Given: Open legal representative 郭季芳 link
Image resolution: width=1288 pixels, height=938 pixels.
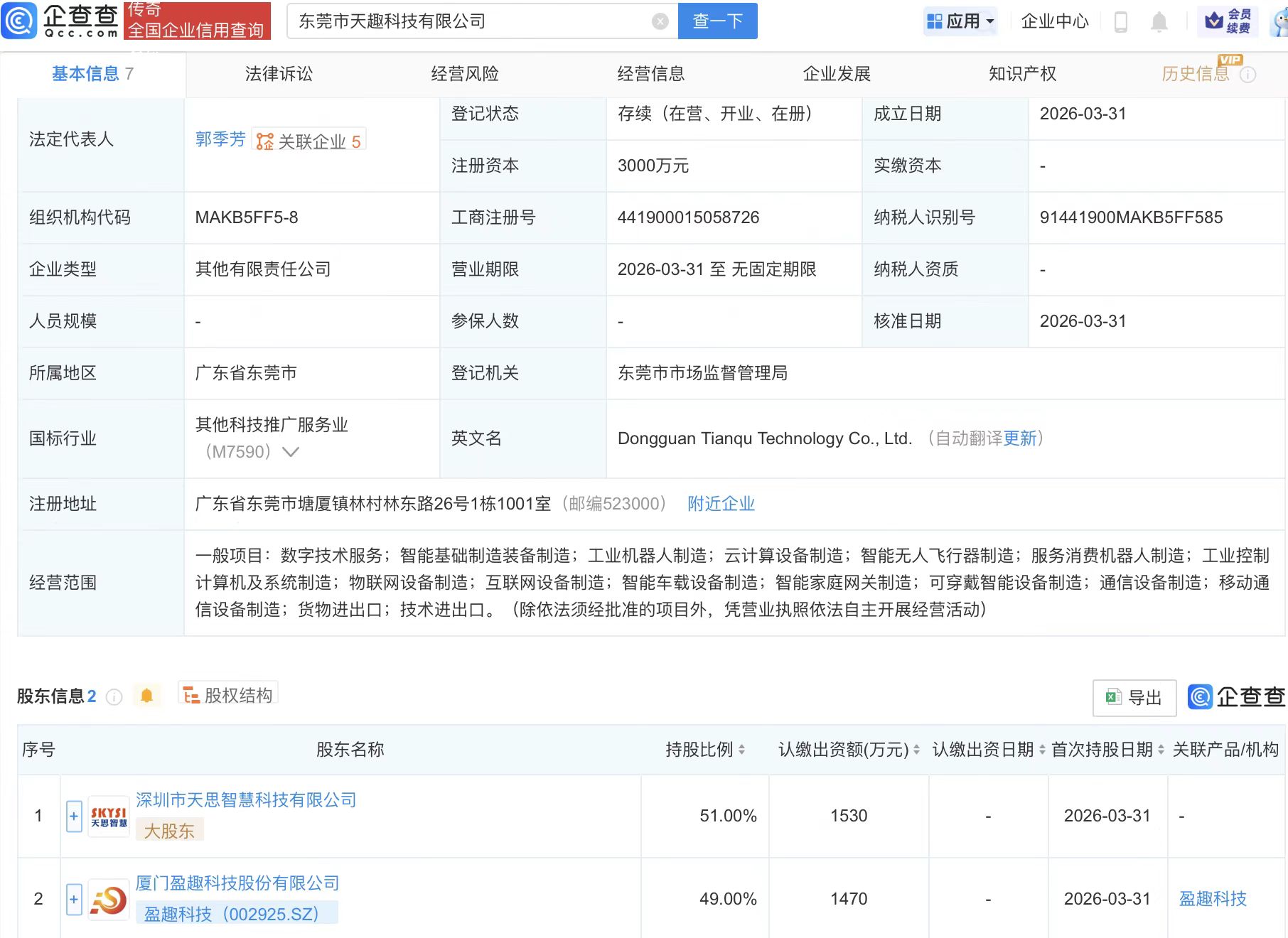Looking at the screenshot, I should click(220, 139).
